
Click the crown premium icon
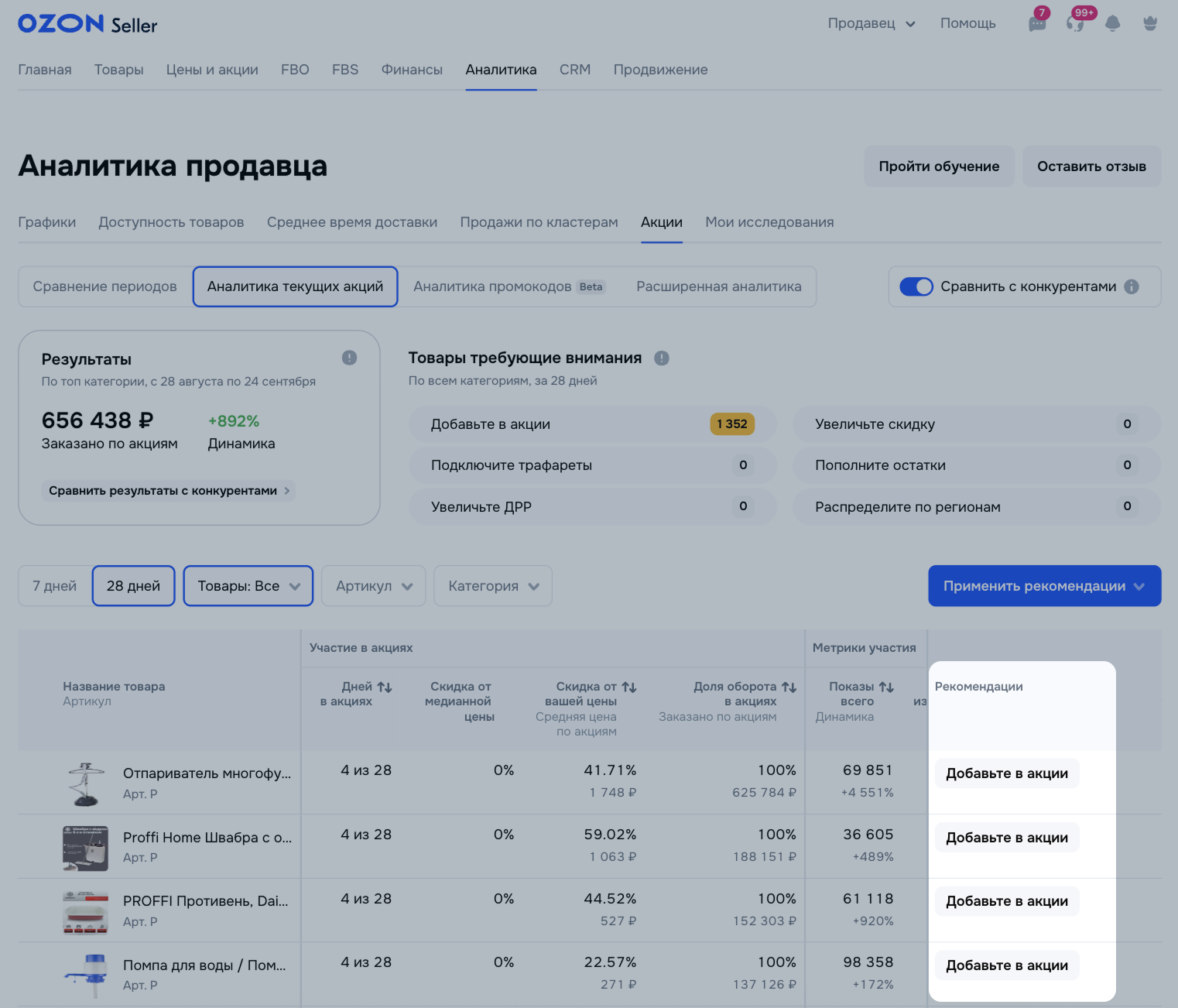(1150, 23)
